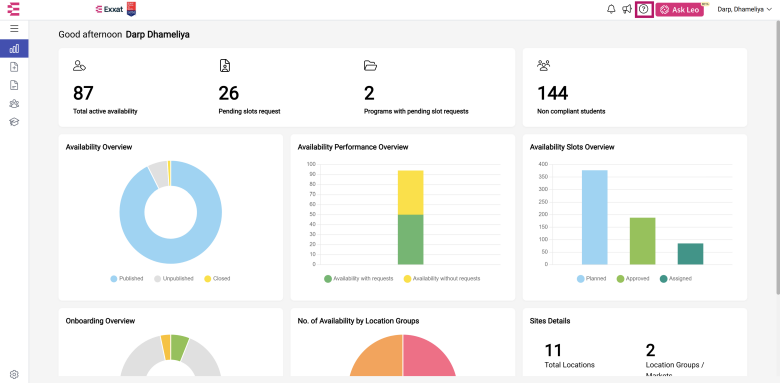
Task: Toggle the Unpublished legend item
Action: point(174,279)
